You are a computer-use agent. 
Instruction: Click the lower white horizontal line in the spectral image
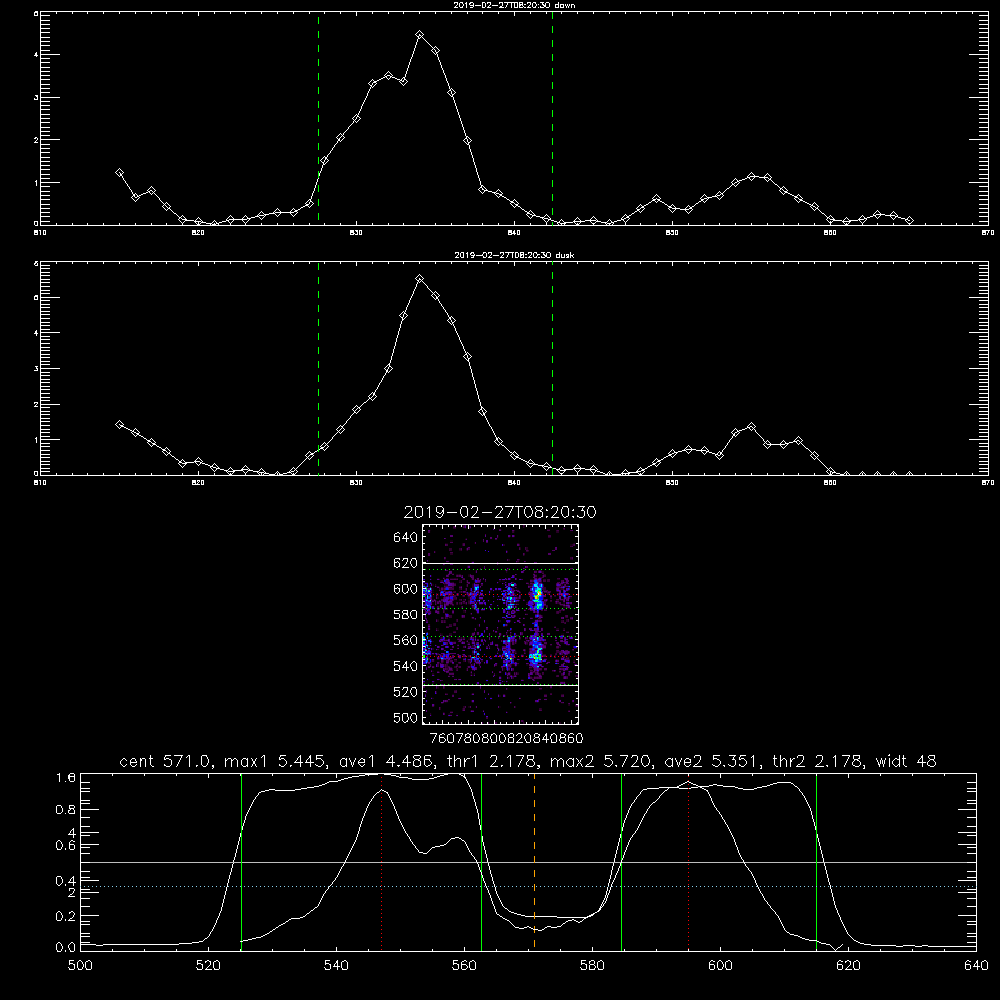(x=500, y=685)
